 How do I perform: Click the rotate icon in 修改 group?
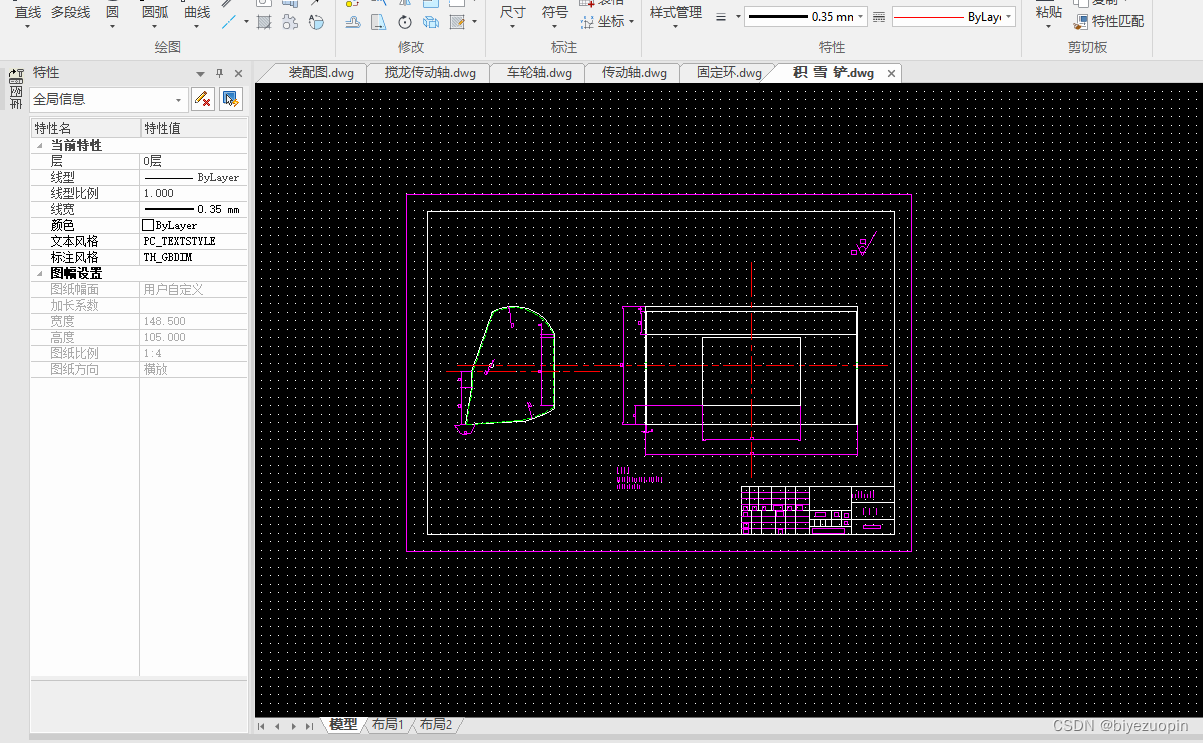tap(405, 21)
